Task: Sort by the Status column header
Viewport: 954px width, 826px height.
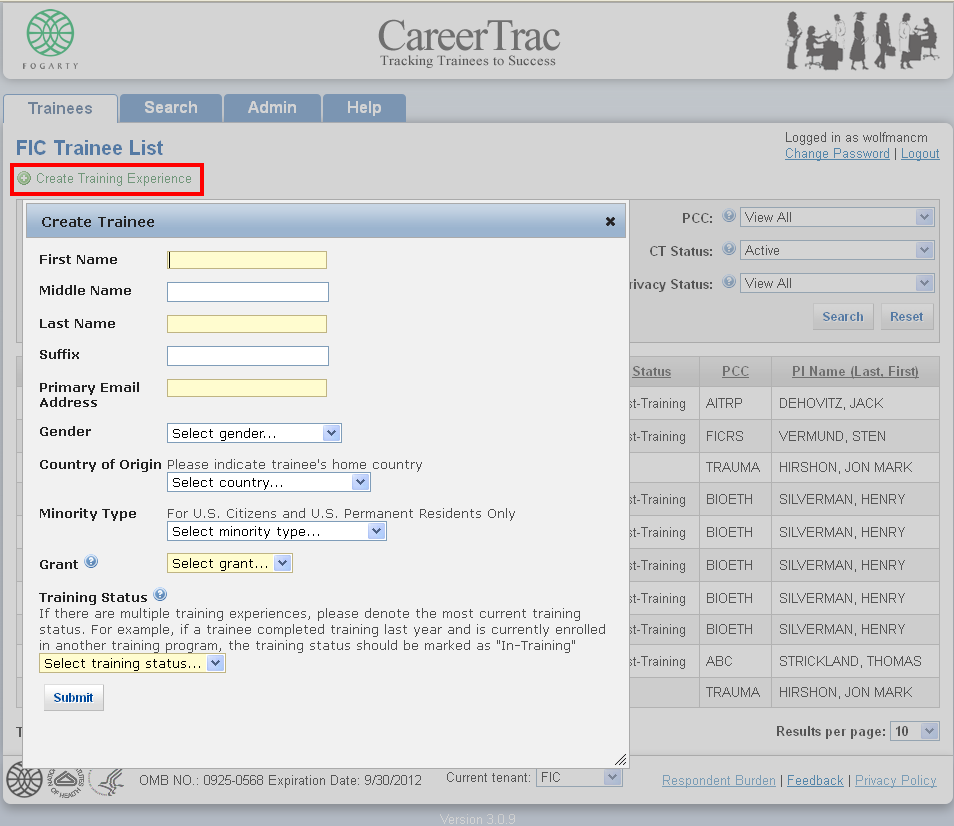Action: [652, 372]
